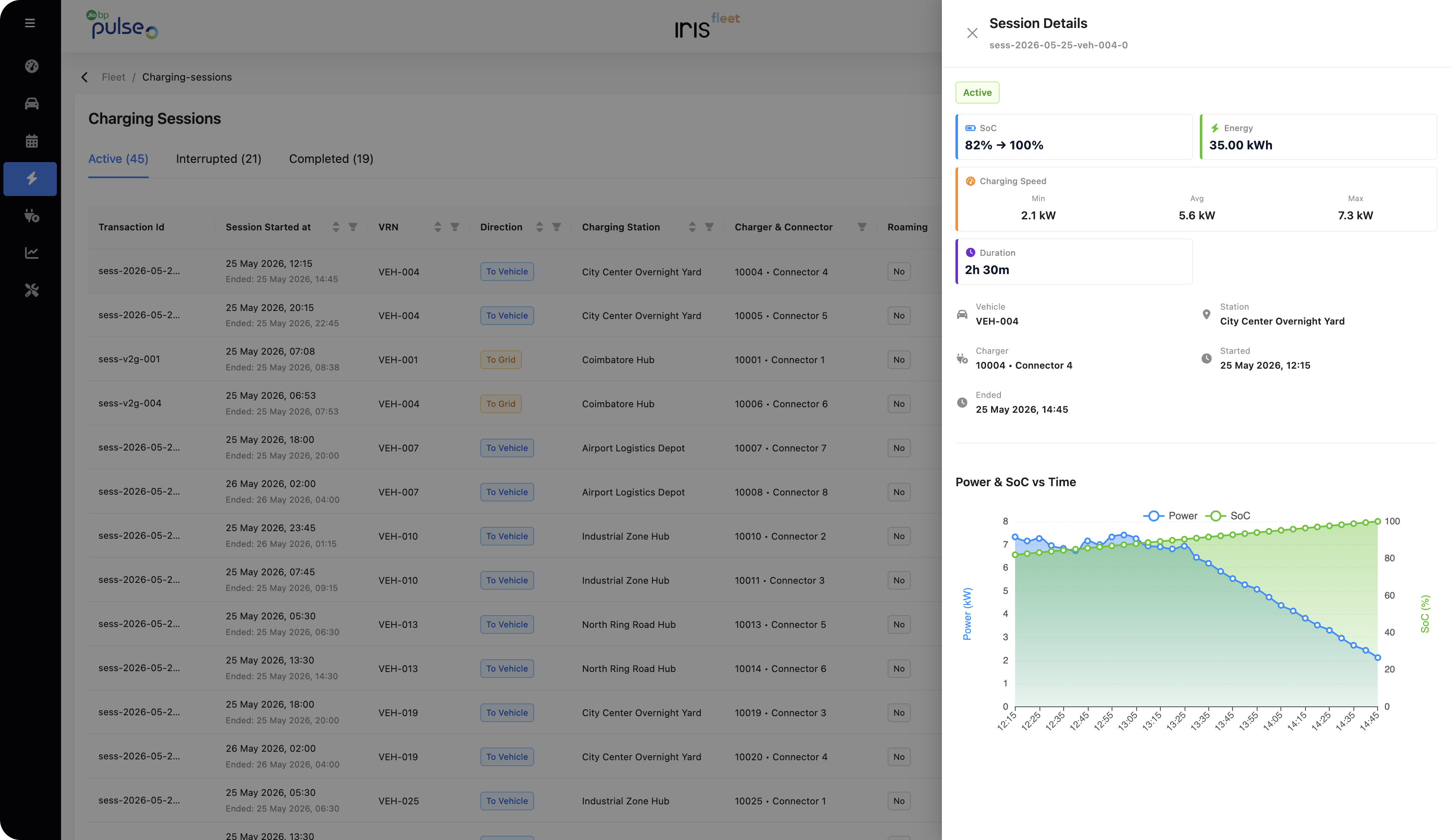Go to Fleet breadcrumb link
Screen dimensions: 1451x840
point(113,77)
